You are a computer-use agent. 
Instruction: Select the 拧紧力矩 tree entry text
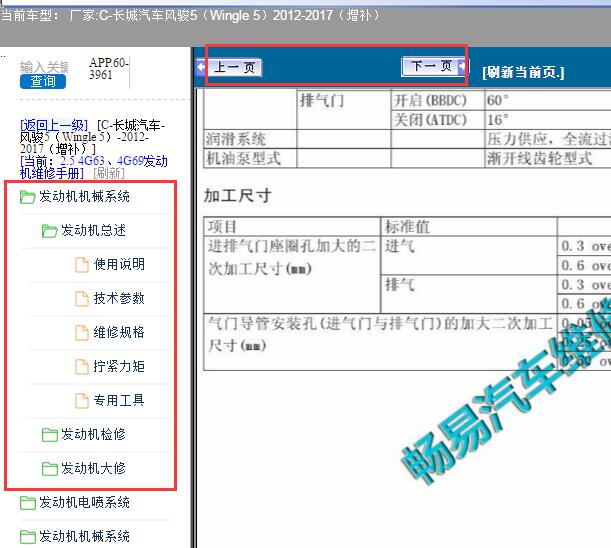point(119,366)
